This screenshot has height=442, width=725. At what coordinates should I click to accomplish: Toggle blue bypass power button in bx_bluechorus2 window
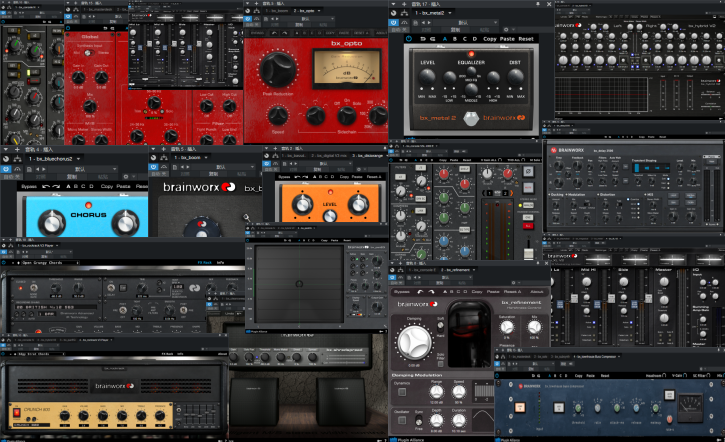(6, 169)
